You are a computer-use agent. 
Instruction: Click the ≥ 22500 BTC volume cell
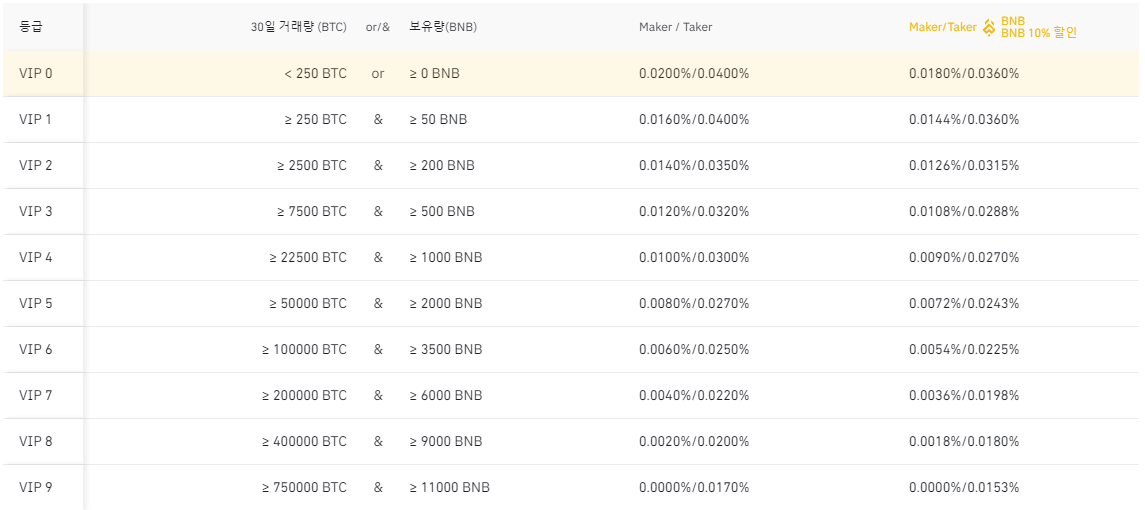pyautogui.click(x=308, y=257)
